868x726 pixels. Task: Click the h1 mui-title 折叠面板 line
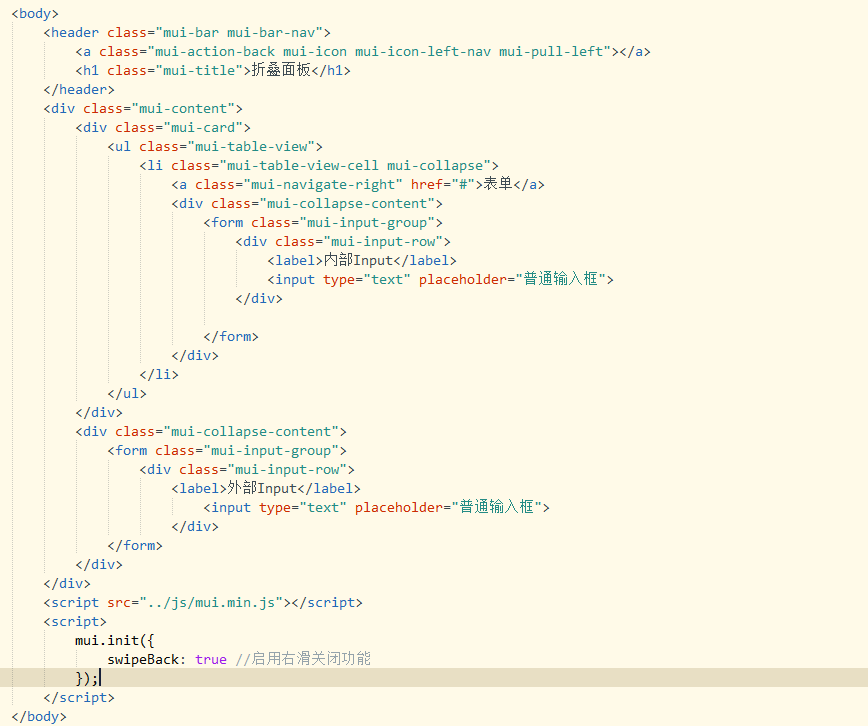point(213,70)
